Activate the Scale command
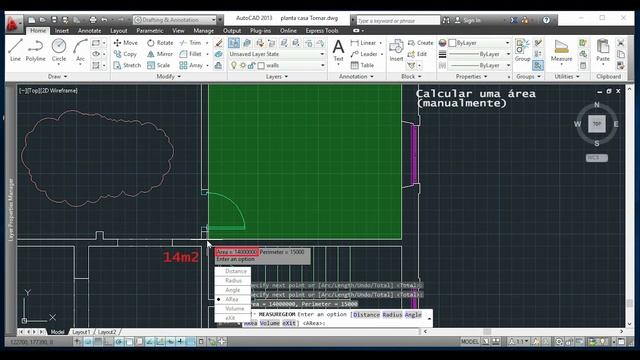 pos(159,65)
